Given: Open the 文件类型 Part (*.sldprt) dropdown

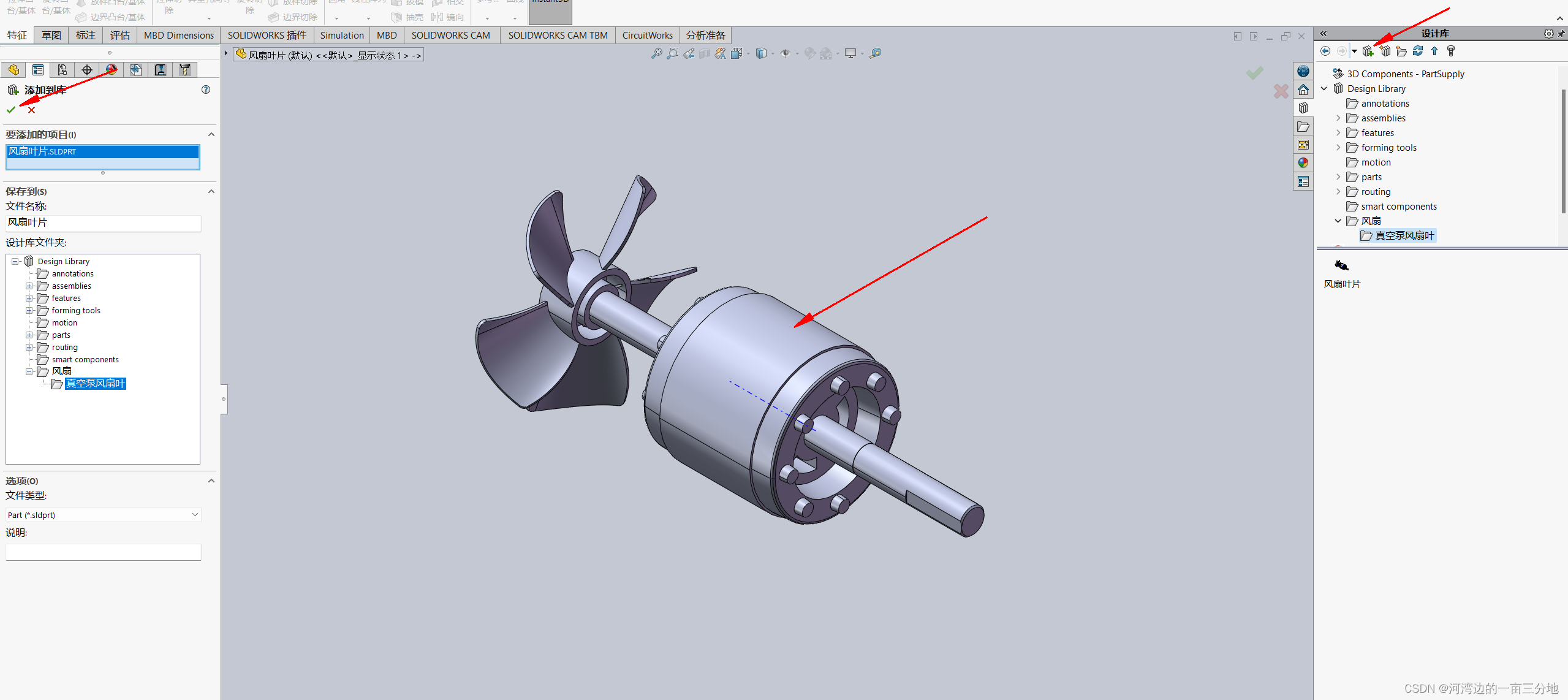Looking at the screenshot, I should pyautogui.click(x=103, y=515).
